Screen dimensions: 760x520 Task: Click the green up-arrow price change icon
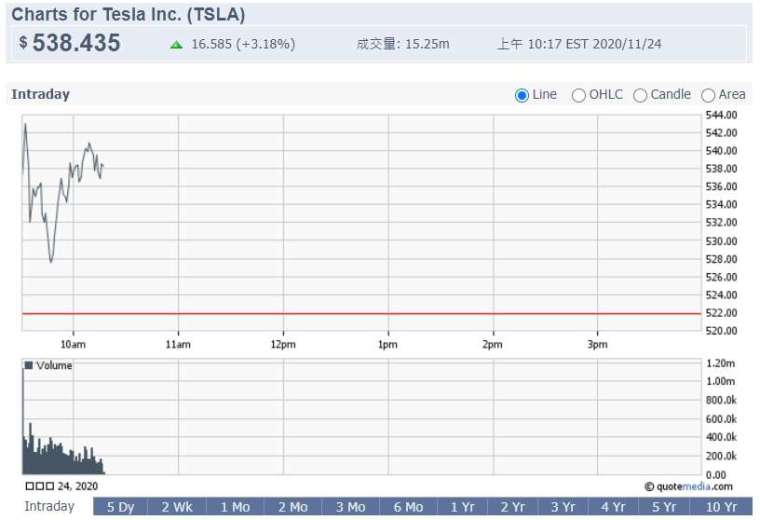point(176,45)
